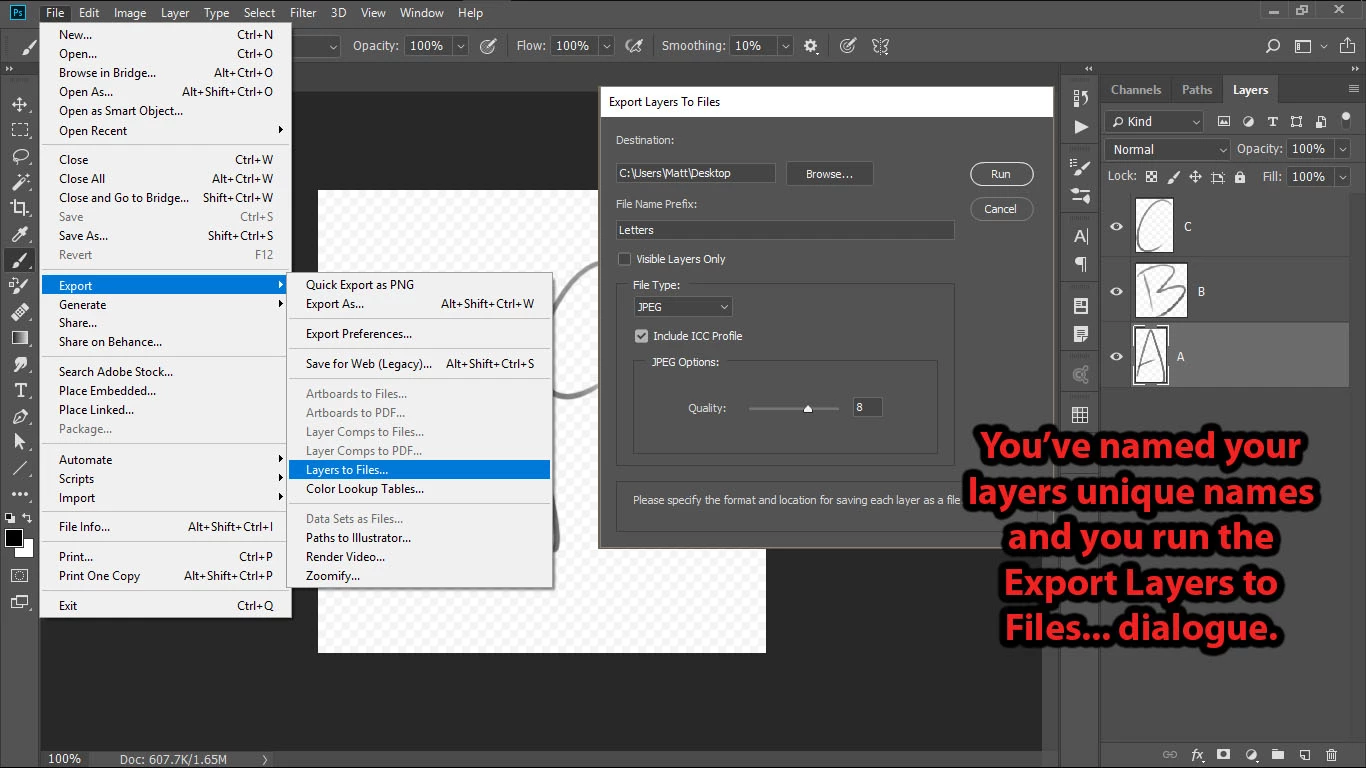Click the foreground color swatch
Image resolution: width=1366 pixels, height=768 pixels.
click(x=14, y=539)
